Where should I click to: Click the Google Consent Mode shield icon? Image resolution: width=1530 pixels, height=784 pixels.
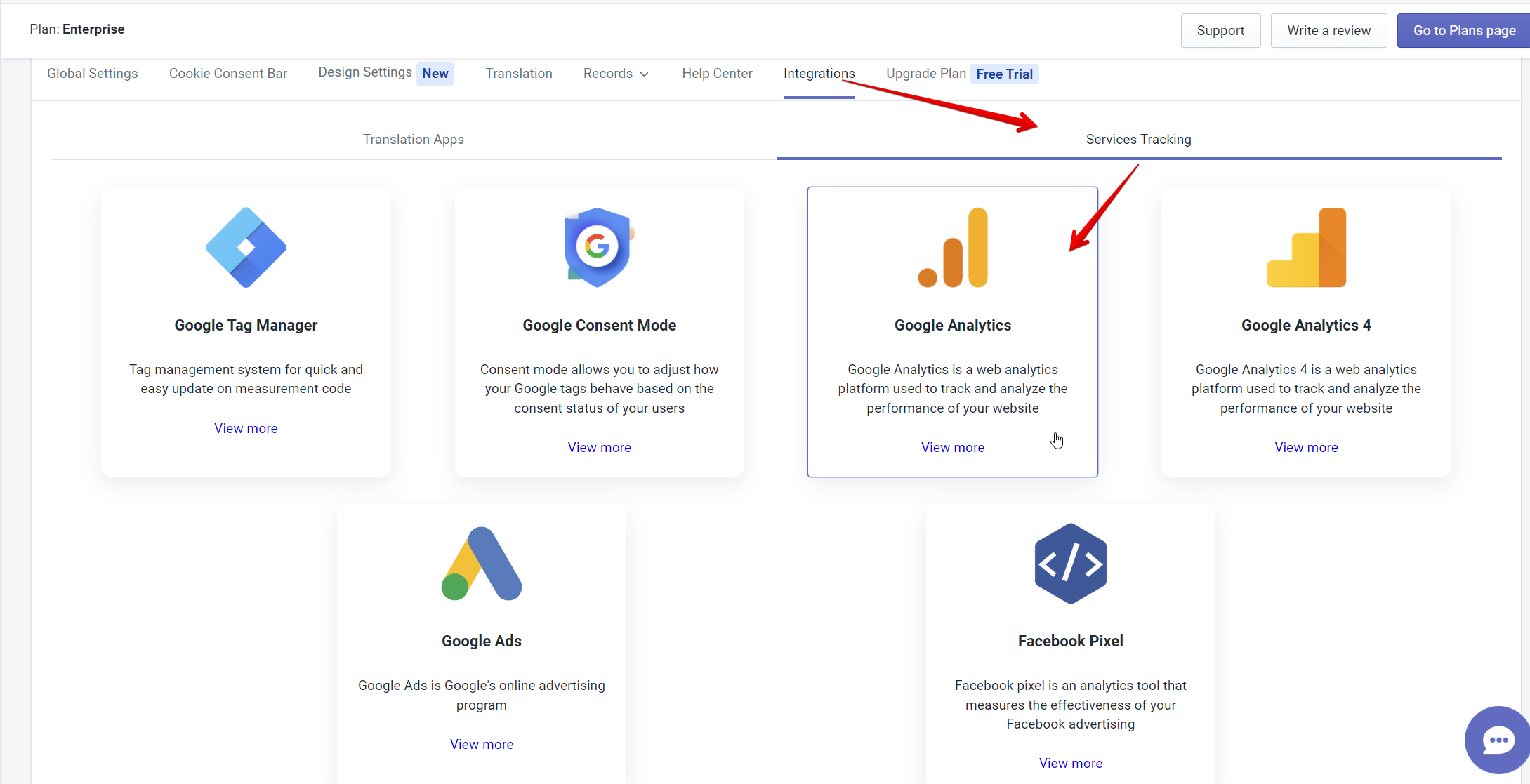pyautogui.click(x=599, y=247)
